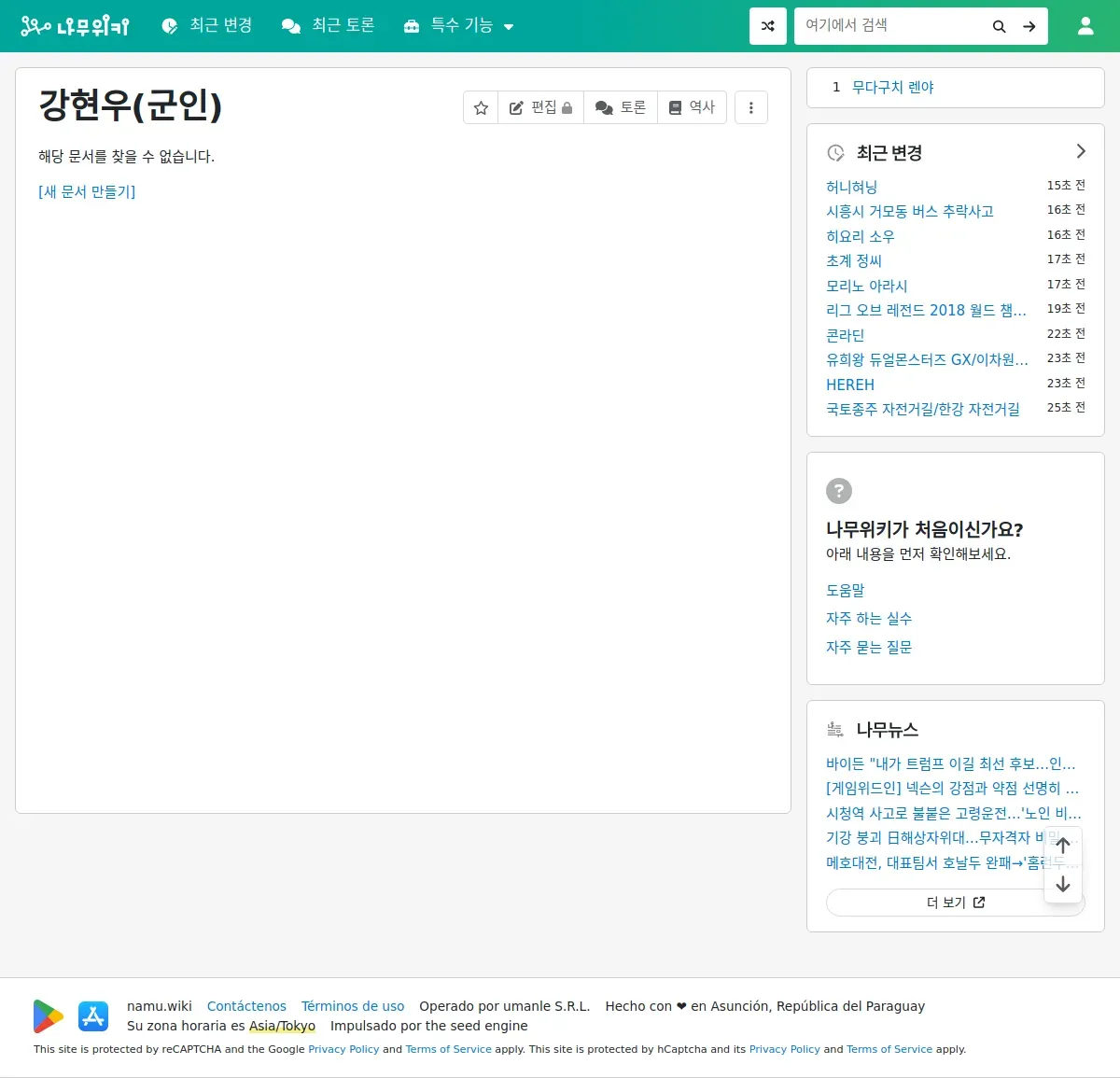Screen dimensions: 1120x1078
Task: Open the 바이든 news headline
Action: point(951,763)
